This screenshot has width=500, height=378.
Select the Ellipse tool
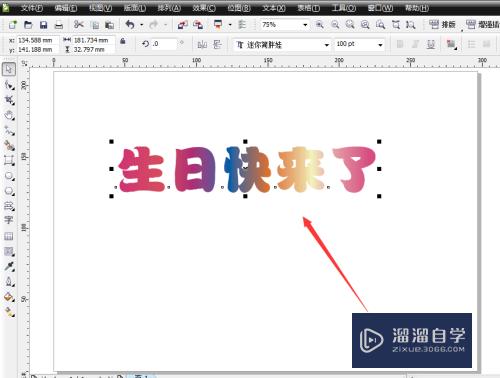pyautogui.click(x=9, y=176)
